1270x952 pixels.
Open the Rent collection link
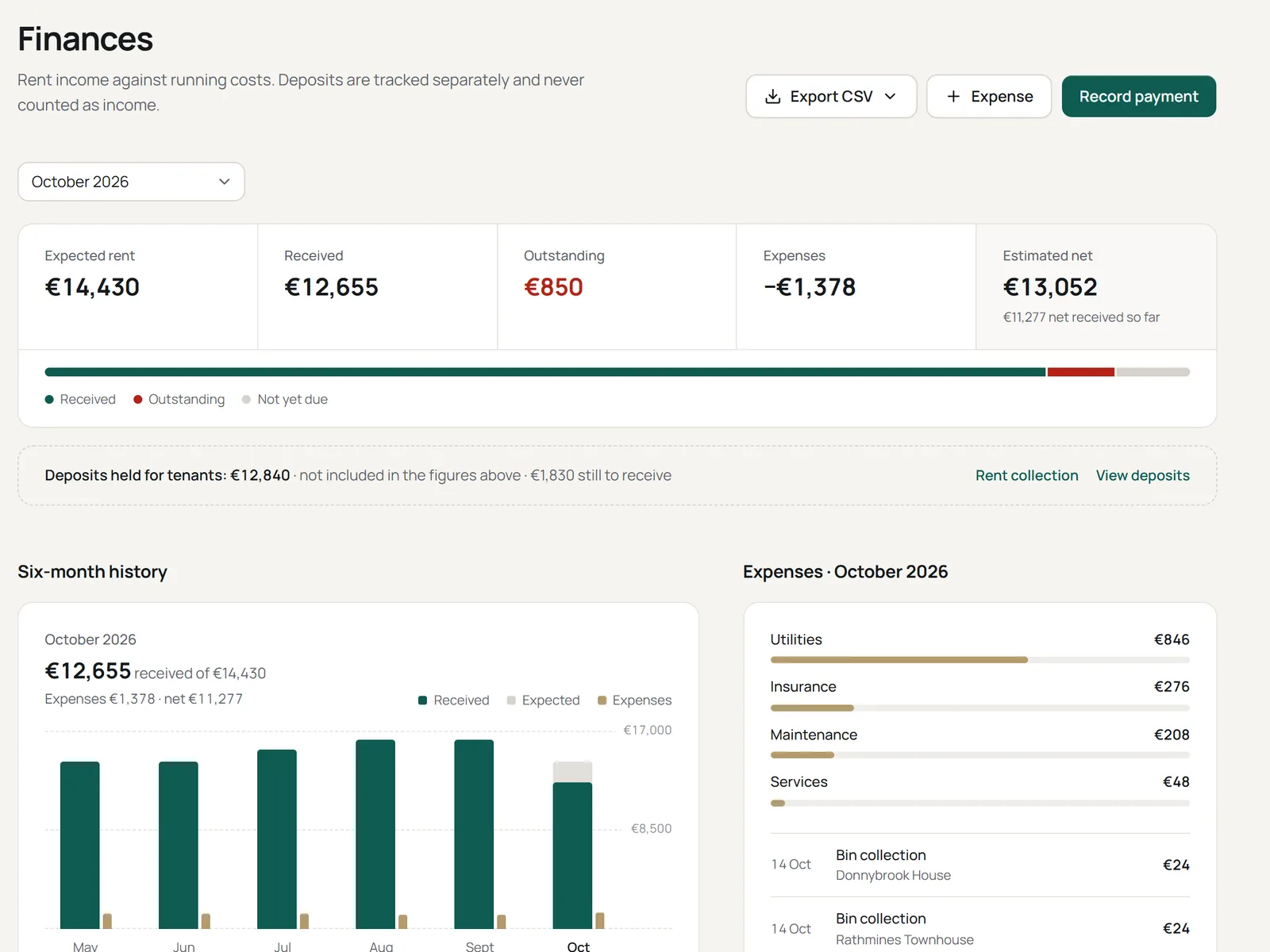1026,475
